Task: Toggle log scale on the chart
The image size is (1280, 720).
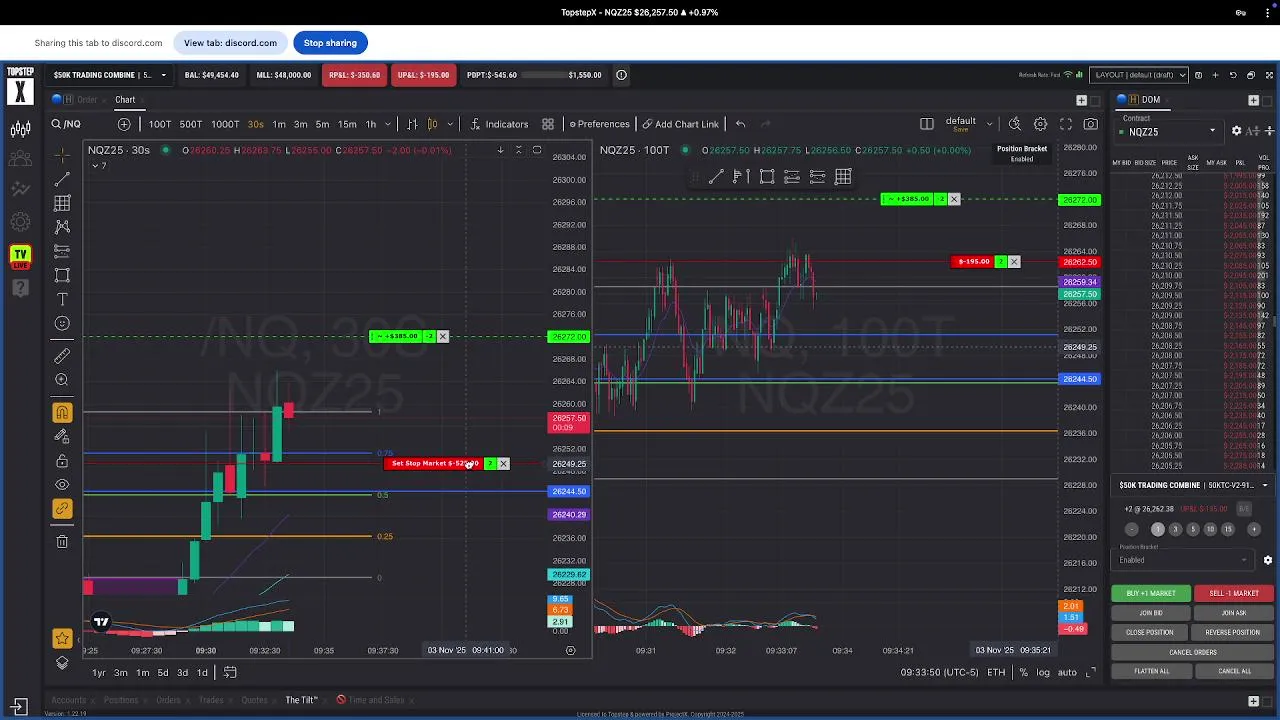Action: tap(1043, 673)
